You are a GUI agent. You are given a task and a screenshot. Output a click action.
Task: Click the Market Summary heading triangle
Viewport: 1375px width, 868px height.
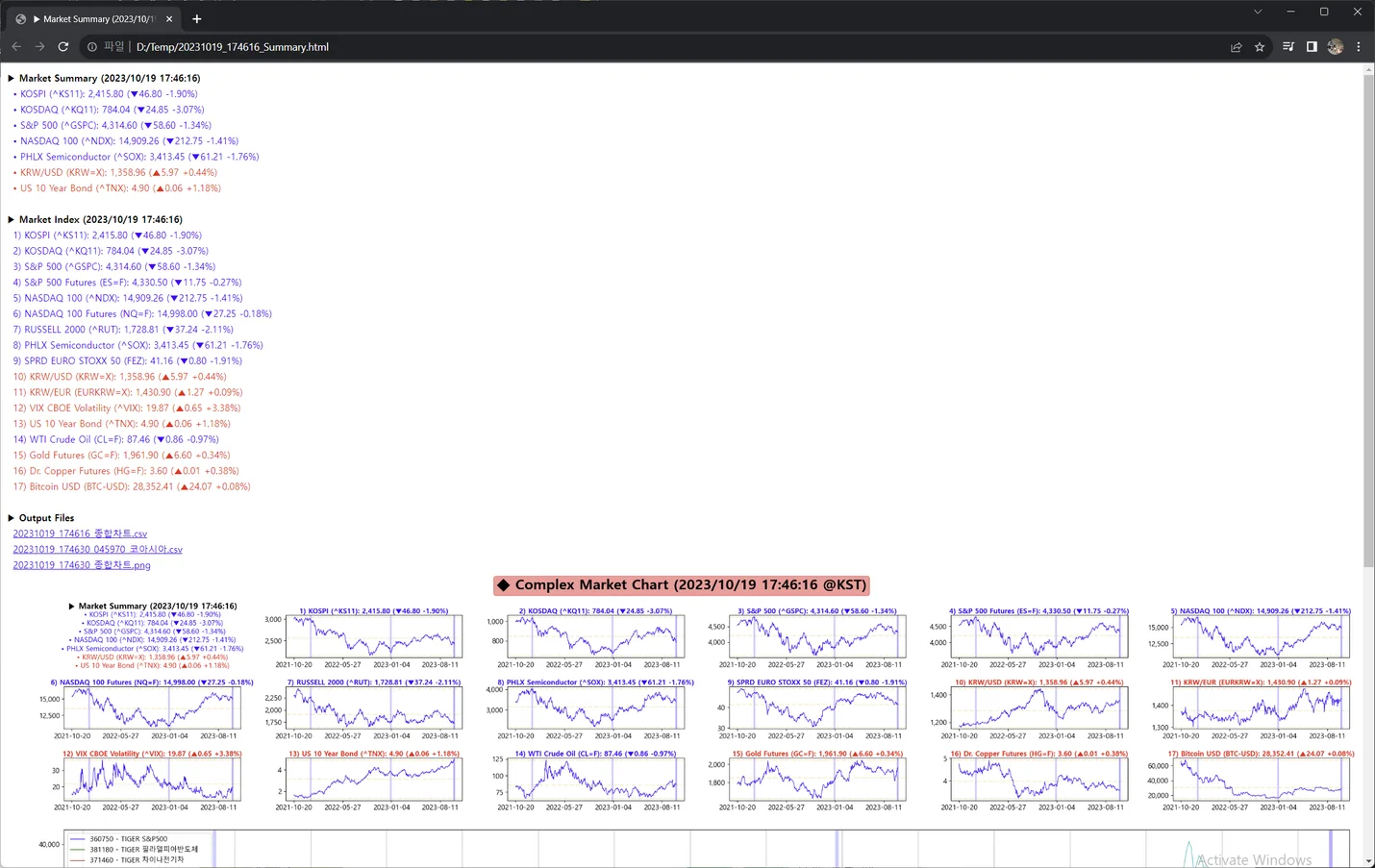11,78
